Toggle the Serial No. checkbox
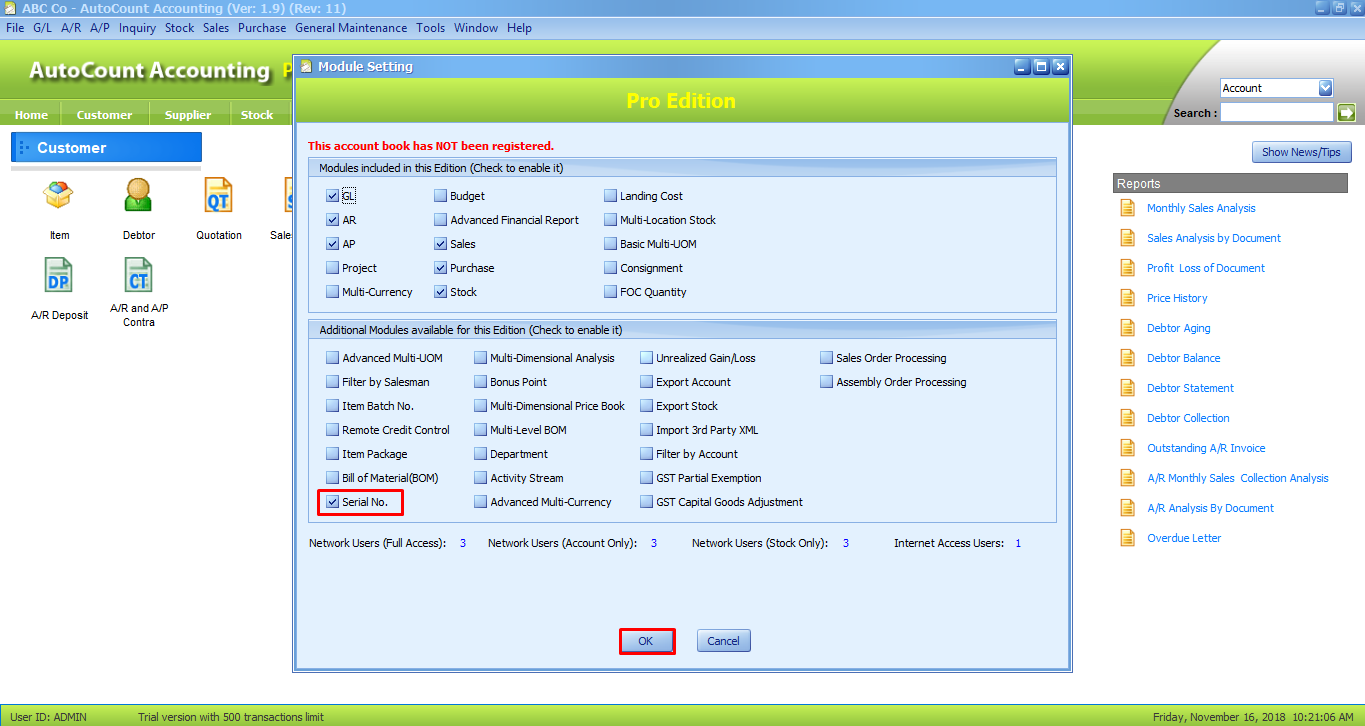Viewport: 1365px width, 726px height. [333, 502]
